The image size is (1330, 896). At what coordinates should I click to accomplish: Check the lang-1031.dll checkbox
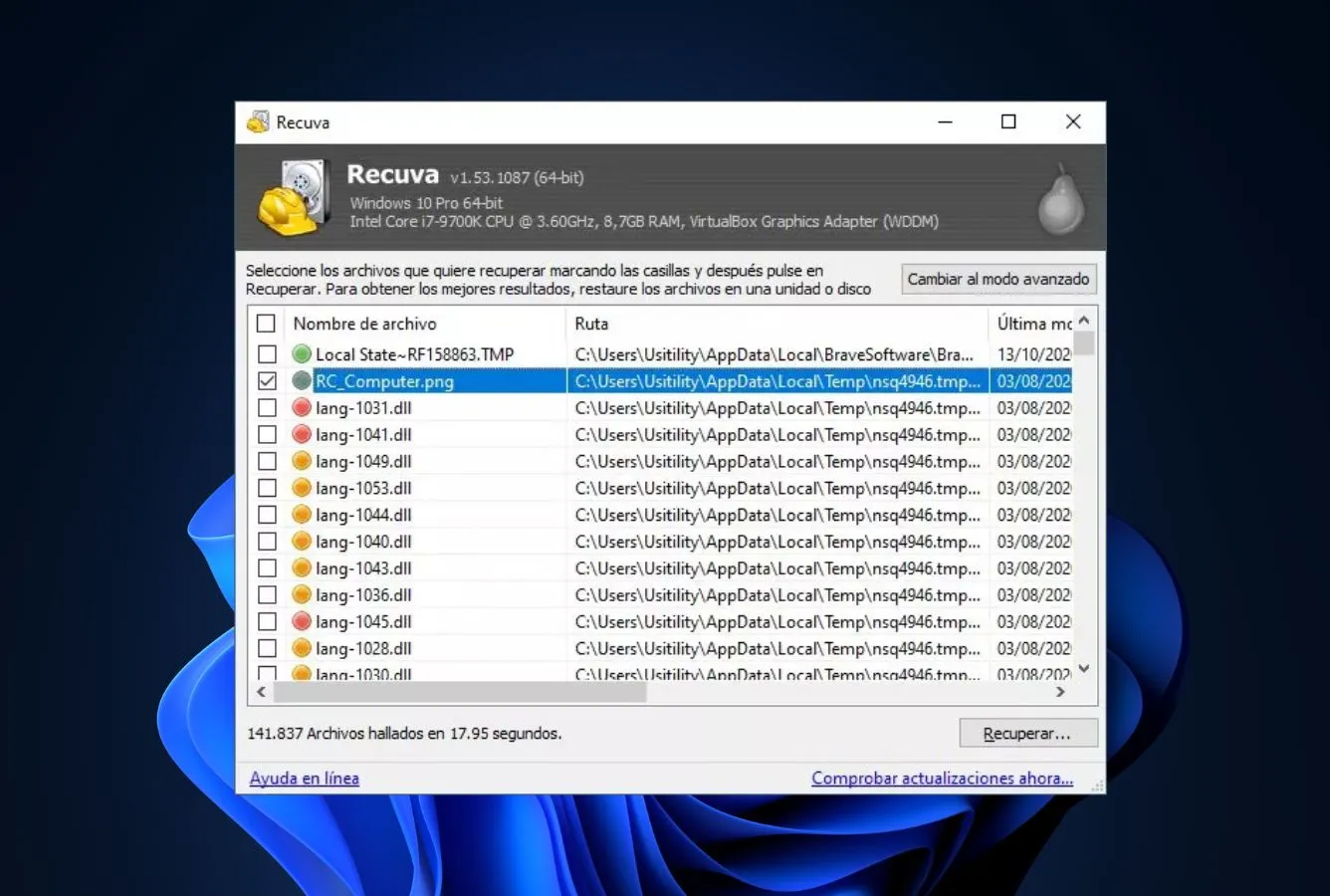pos(267,407)
